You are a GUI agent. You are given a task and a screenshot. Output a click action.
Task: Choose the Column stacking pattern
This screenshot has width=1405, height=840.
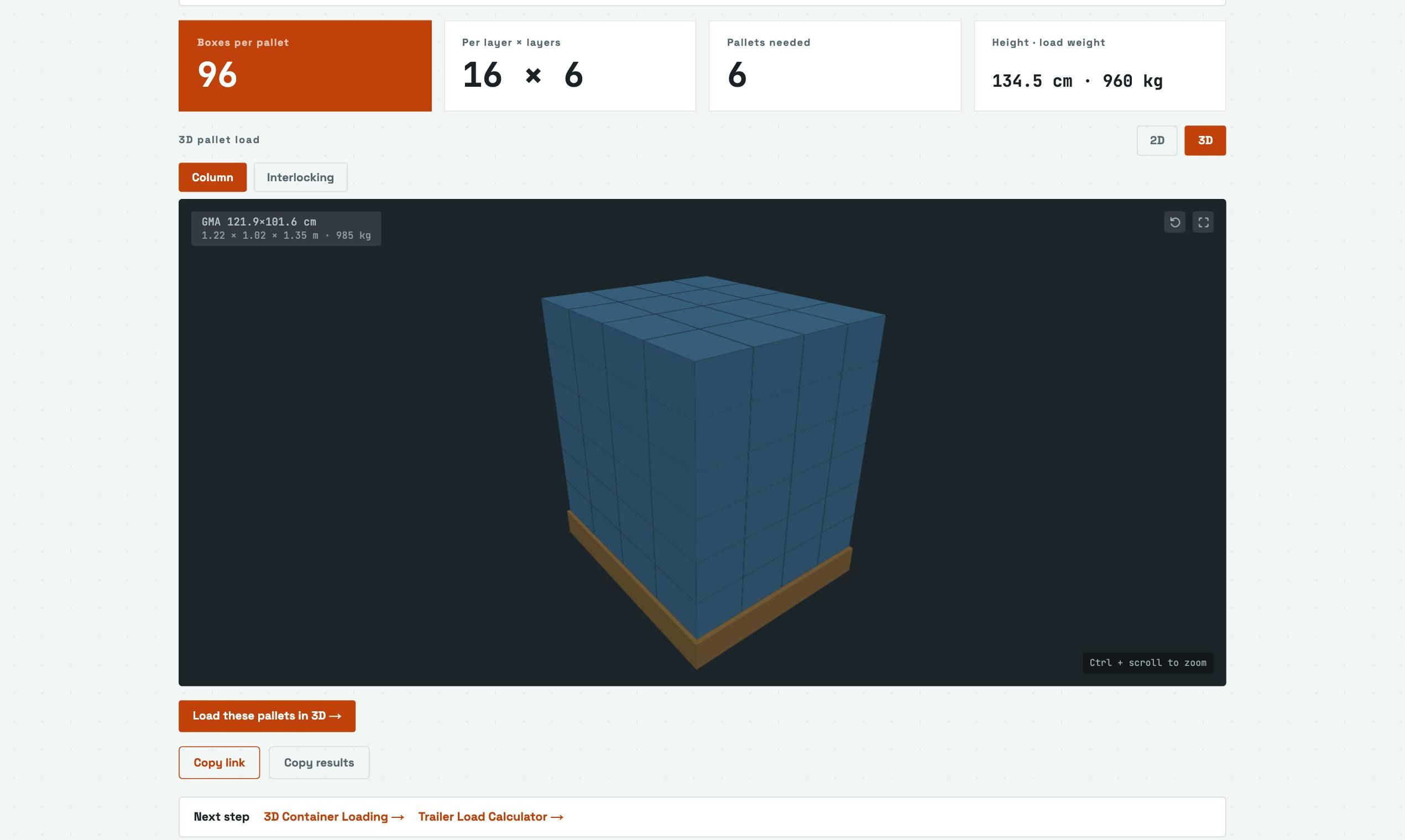coord(212,177)
